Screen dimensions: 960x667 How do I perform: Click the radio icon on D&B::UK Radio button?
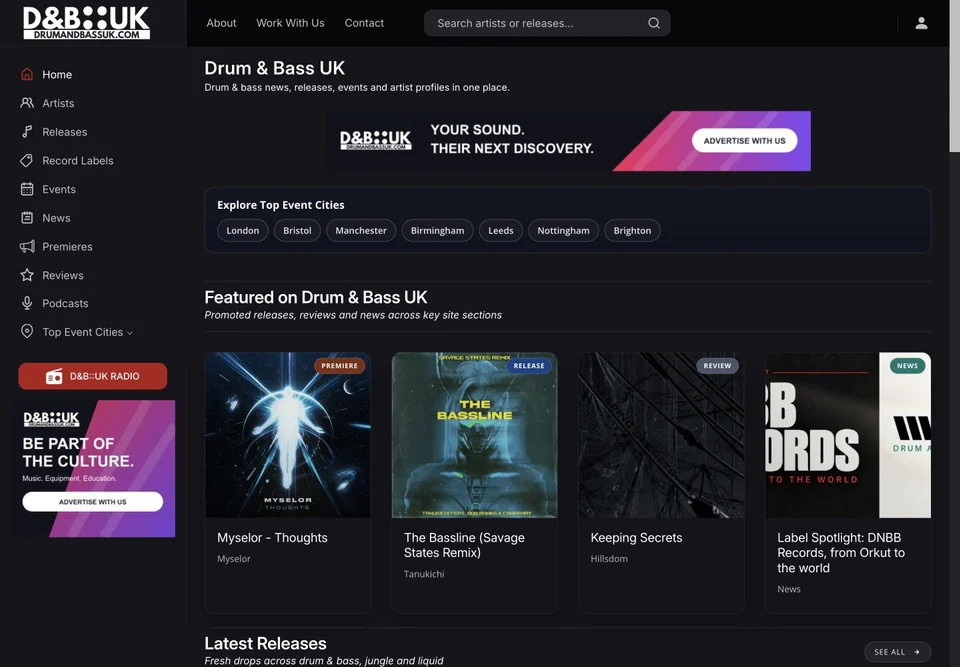[54, 376]
